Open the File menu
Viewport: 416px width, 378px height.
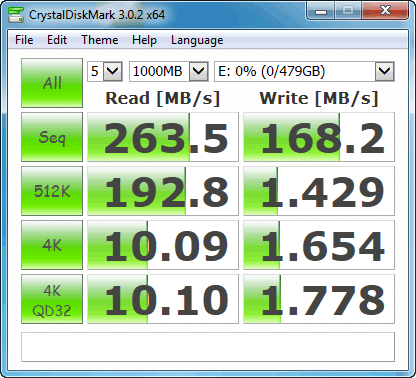24,40
